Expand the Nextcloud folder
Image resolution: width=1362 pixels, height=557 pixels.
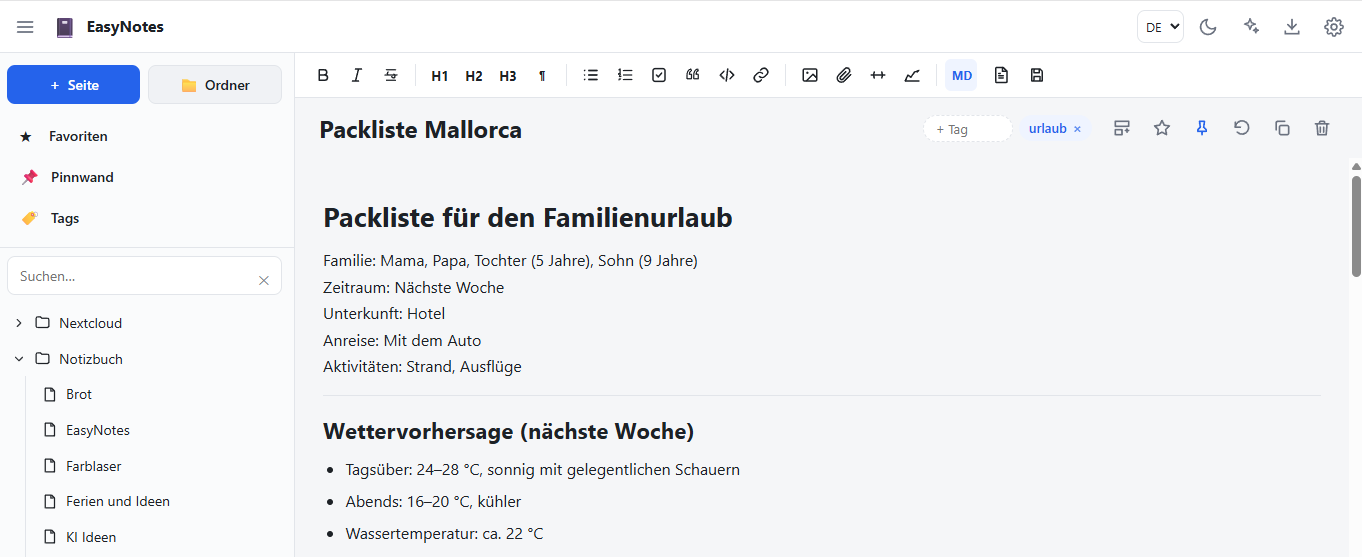19,323
